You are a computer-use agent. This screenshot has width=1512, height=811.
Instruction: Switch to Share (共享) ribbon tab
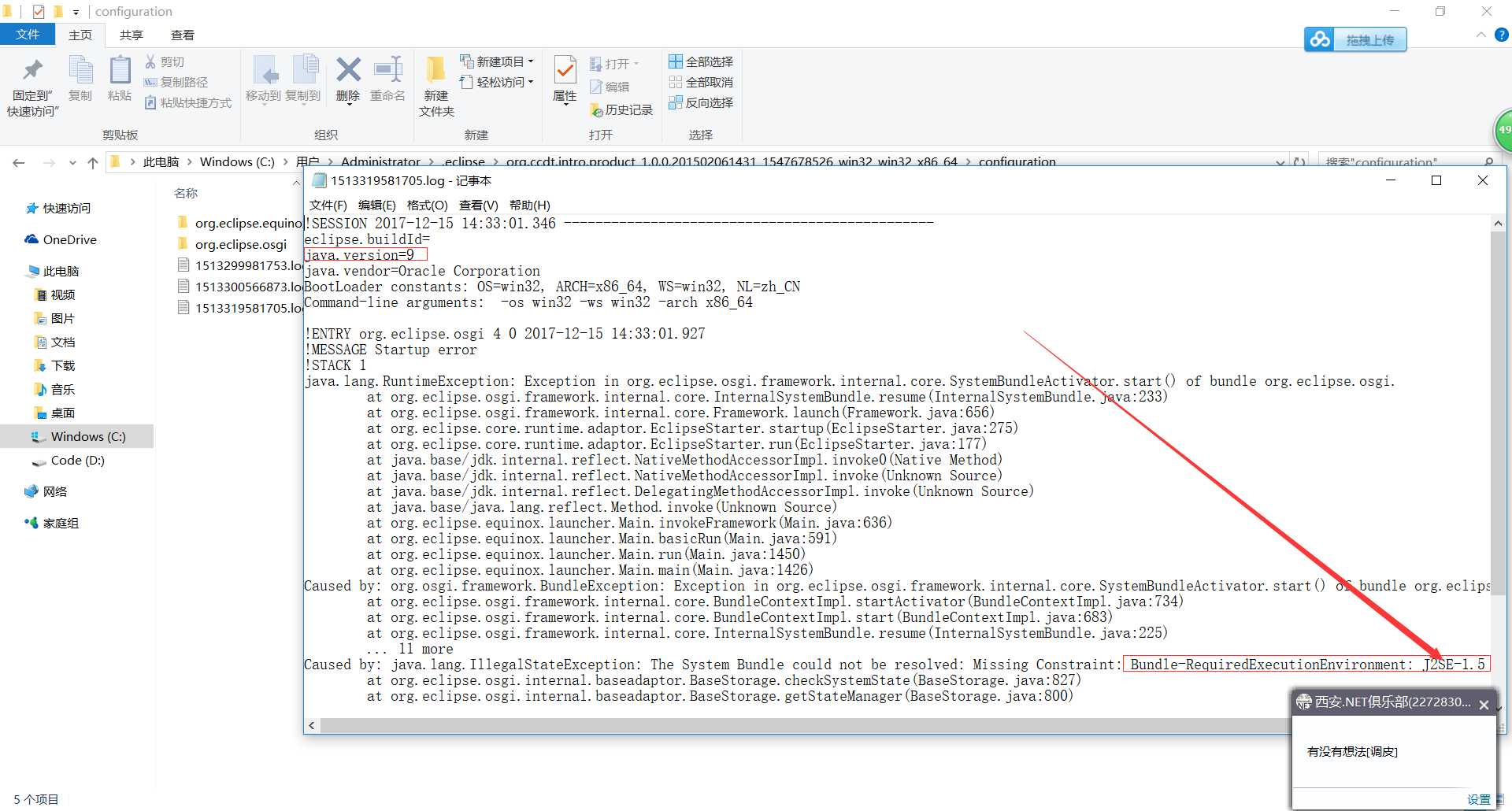coord(131,35)
